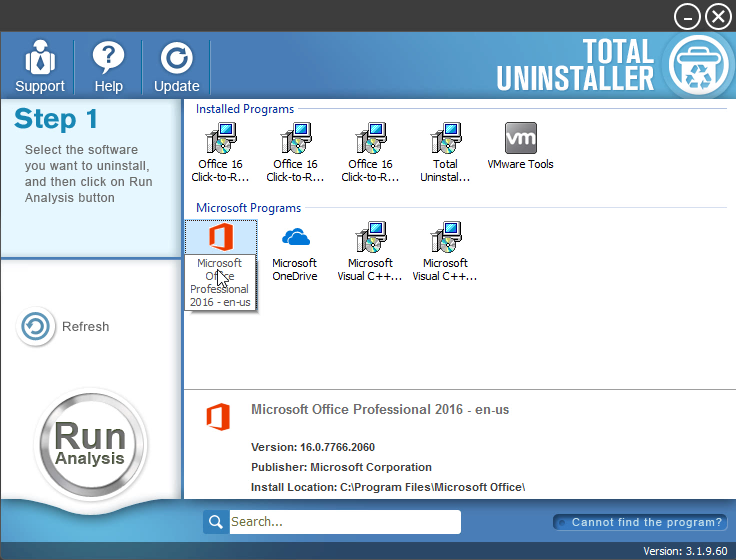Image resolution: width=736 pixels, height=560 pixels.
Task: Minimize the Total Uninstaller window
Action: coord(687,17)
